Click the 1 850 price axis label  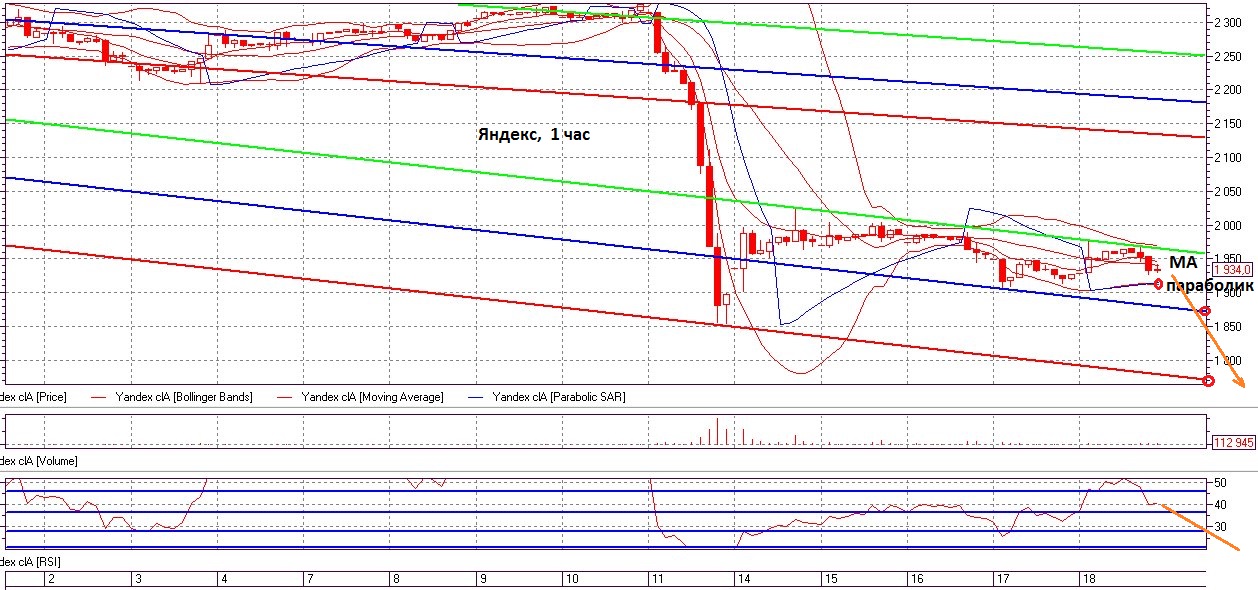tap(1226, 327)
